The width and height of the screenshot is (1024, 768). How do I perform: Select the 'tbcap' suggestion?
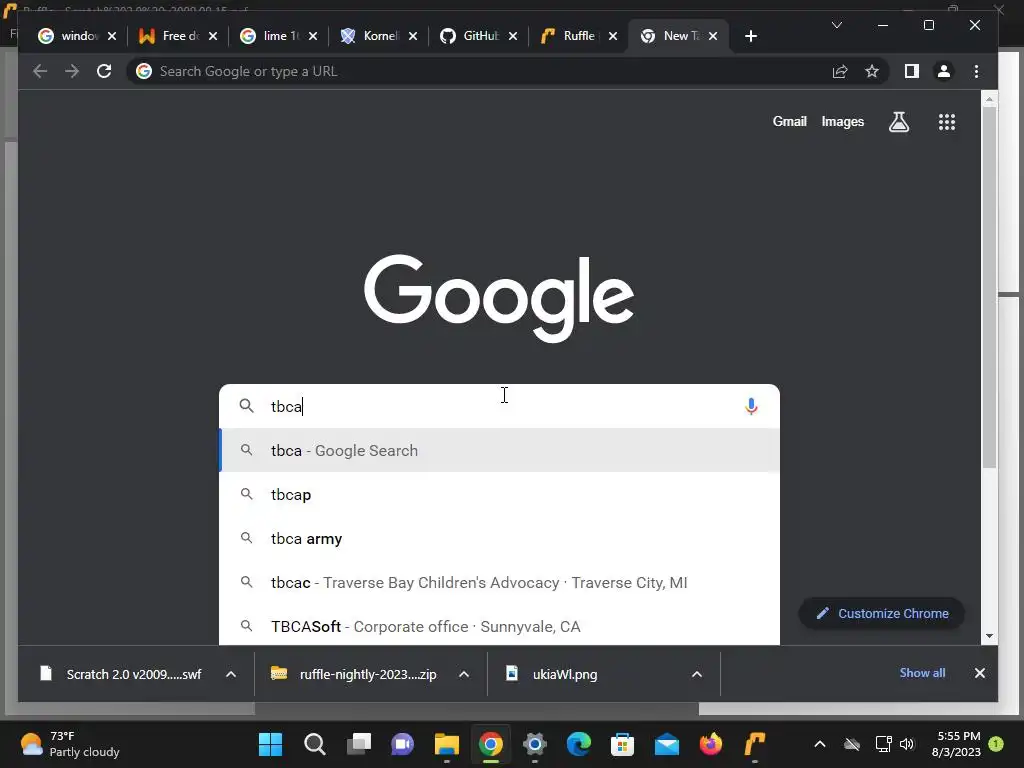(x=500, y=494)
